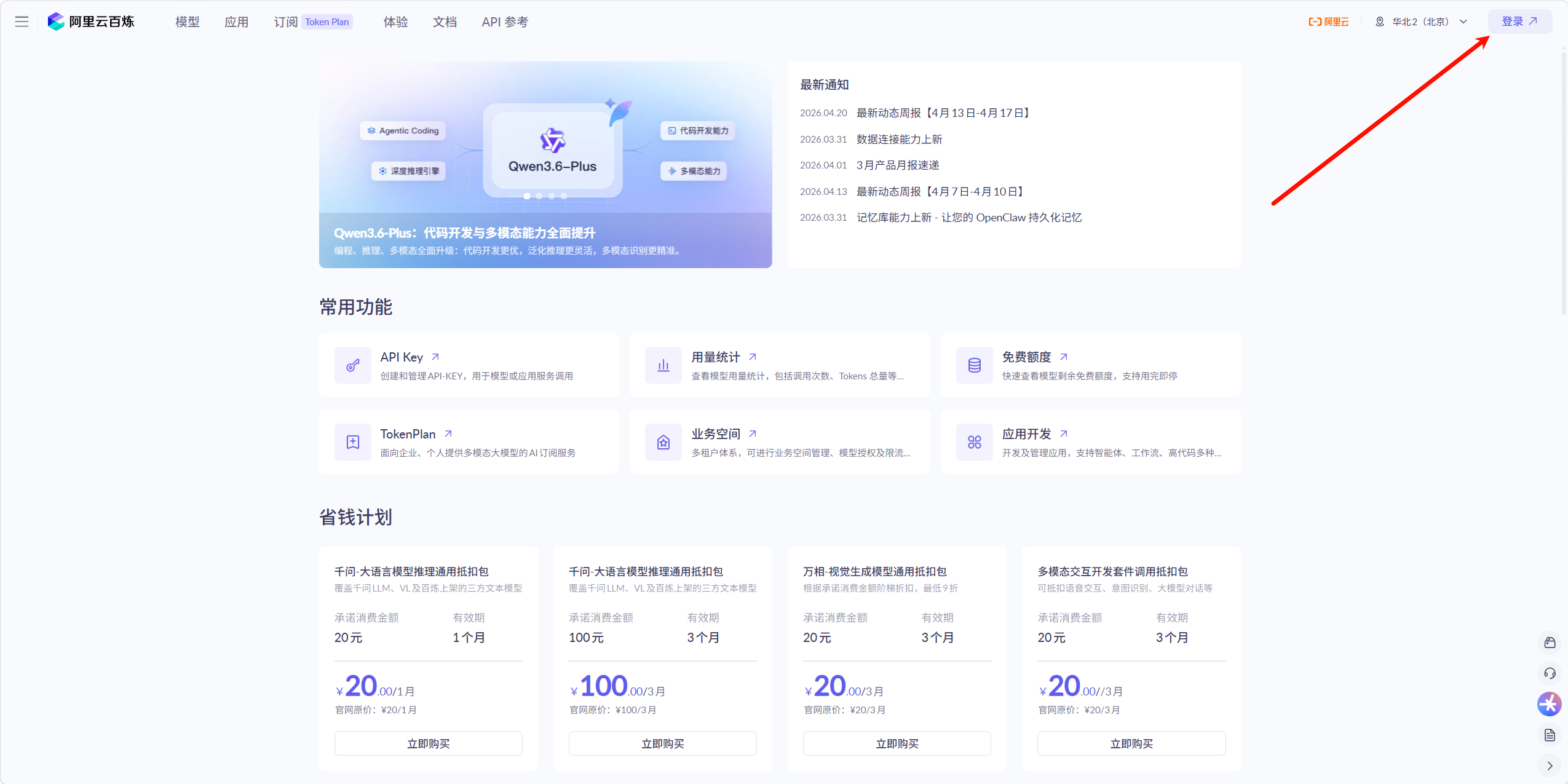
Task: Open the Qwen3.6-Plus banner
Action: [545, 164]
